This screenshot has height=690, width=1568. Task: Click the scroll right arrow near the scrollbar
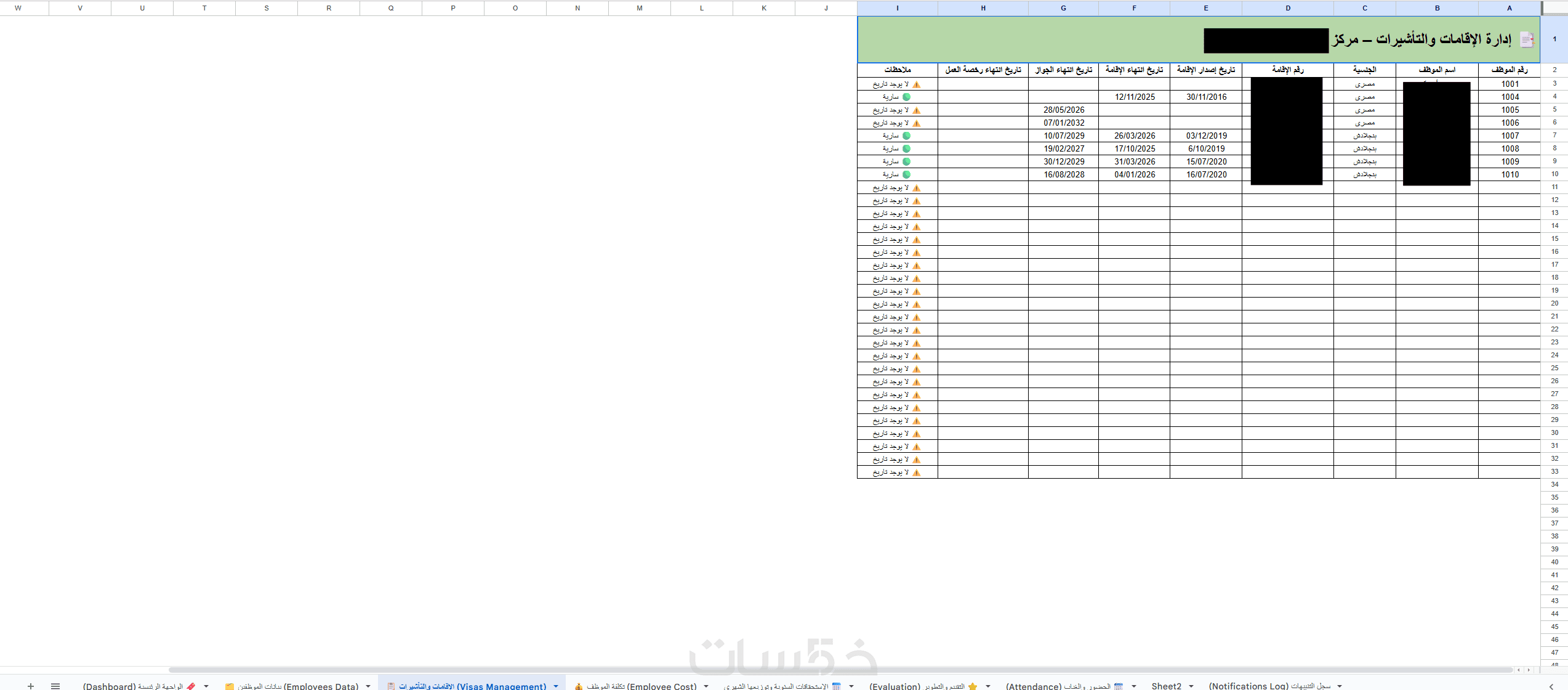(1529, 670)
